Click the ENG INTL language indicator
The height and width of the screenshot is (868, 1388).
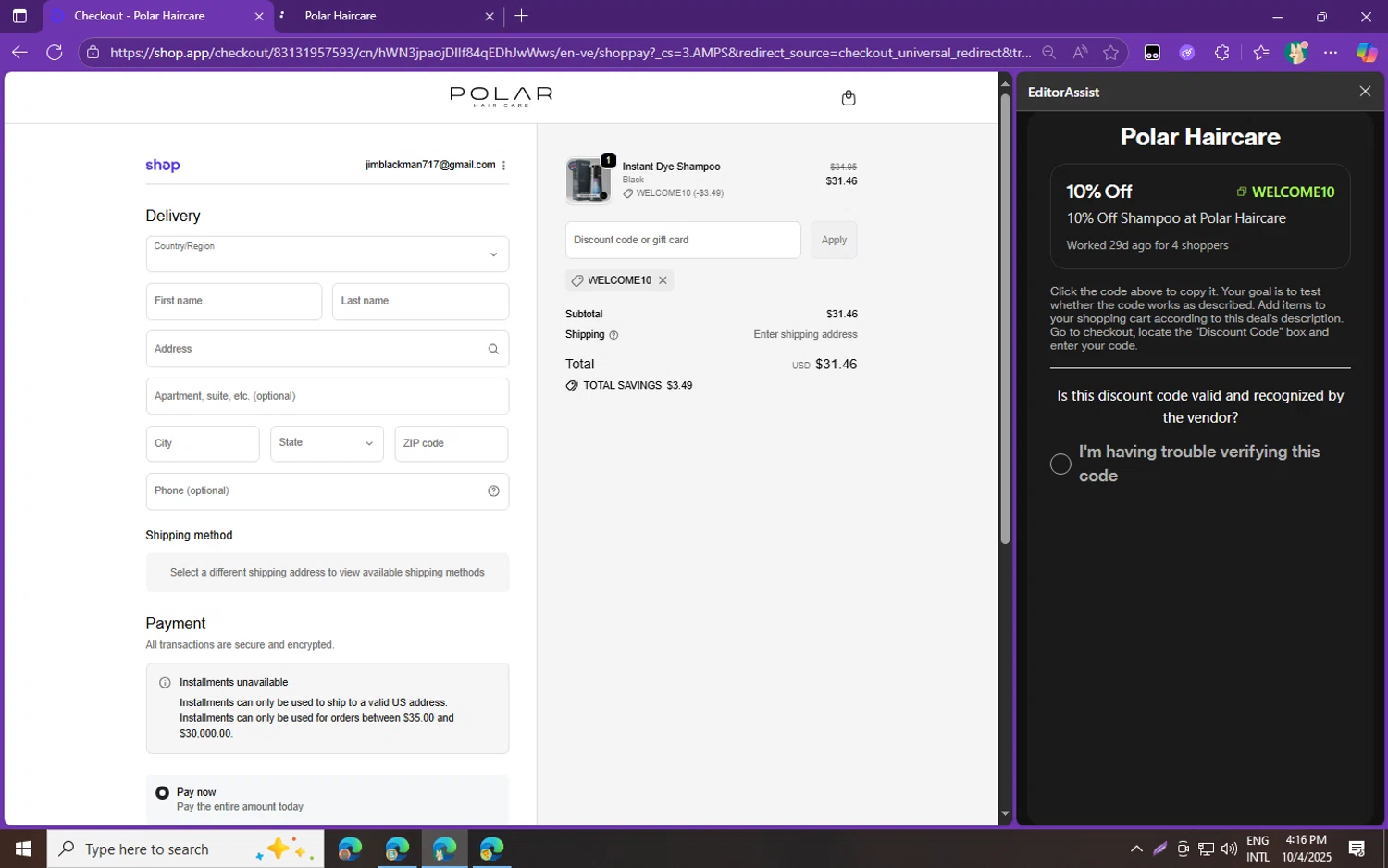tap(1258, 849)
